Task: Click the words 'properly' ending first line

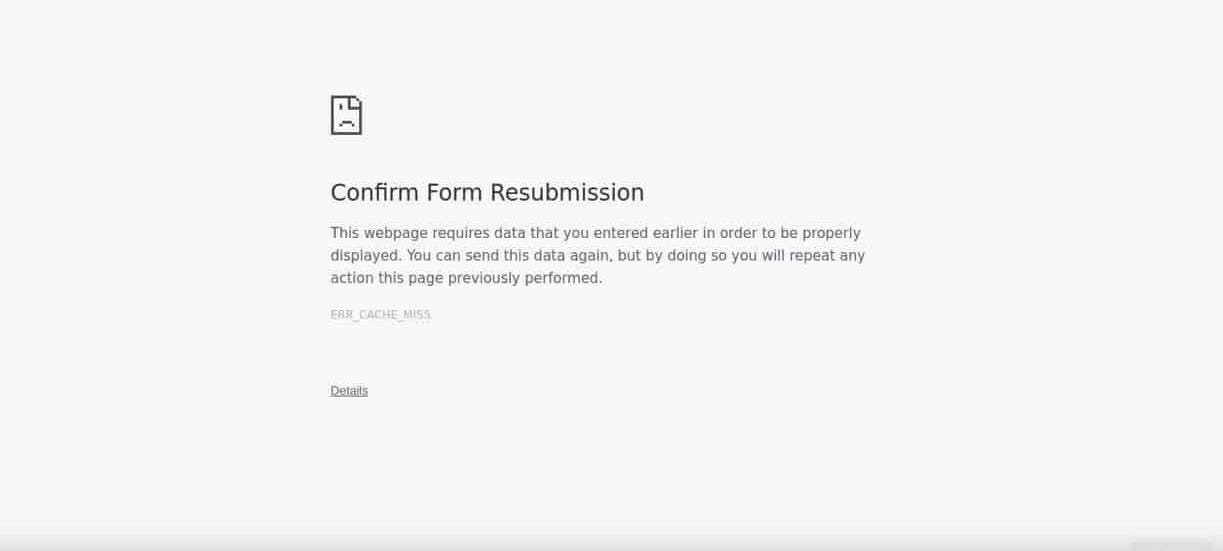Action: 831,233
